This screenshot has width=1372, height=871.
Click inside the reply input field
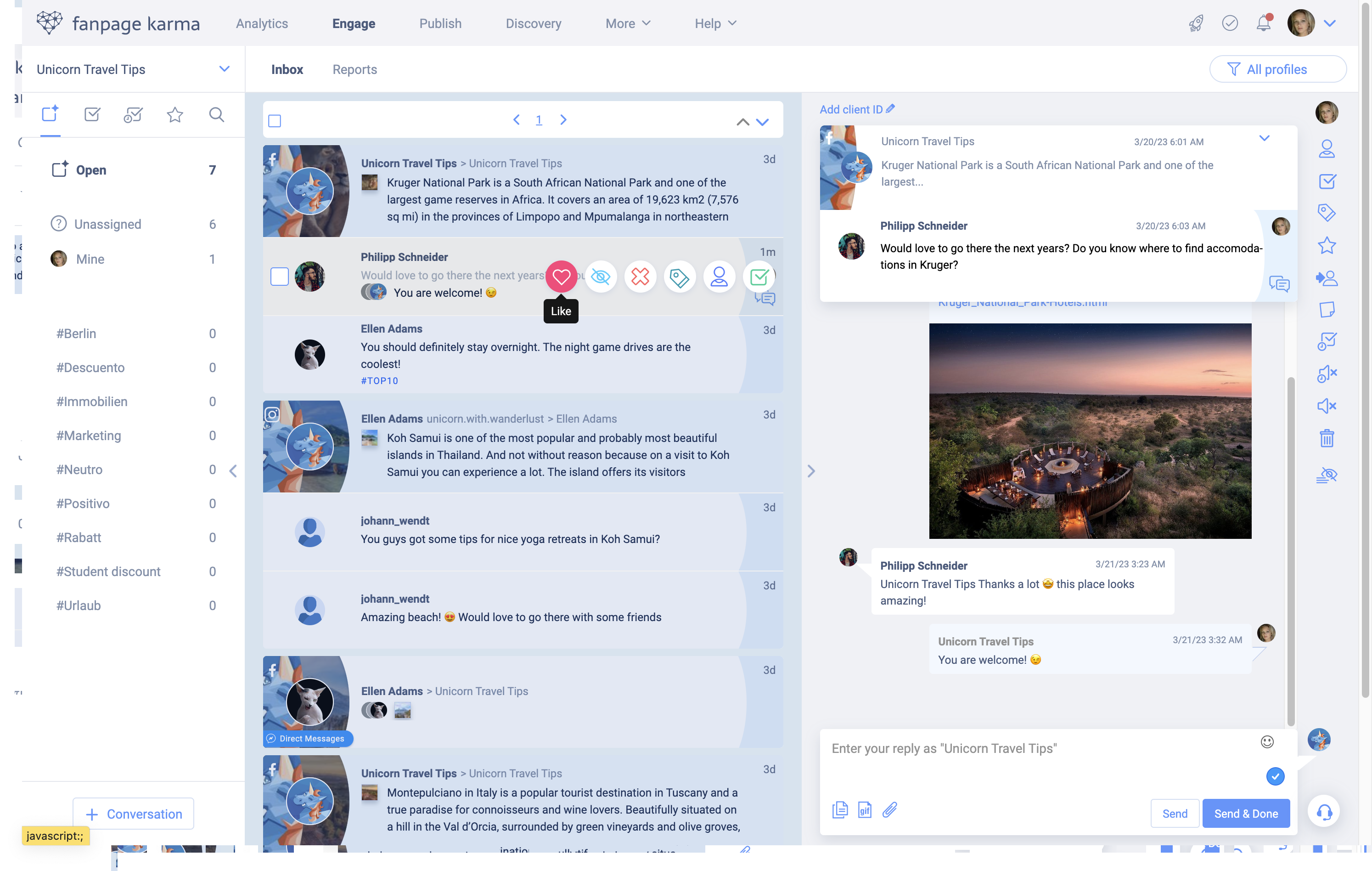1026,748
